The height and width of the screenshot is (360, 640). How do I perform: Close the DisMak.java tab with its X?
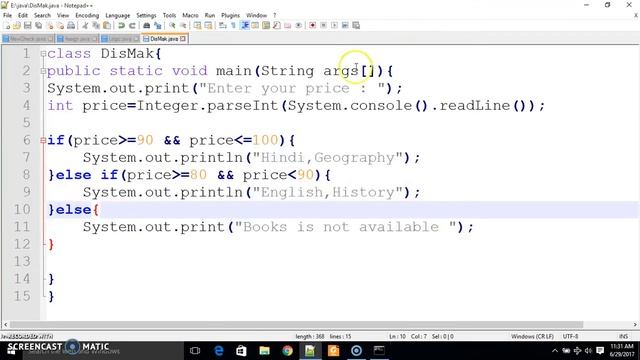183,39
